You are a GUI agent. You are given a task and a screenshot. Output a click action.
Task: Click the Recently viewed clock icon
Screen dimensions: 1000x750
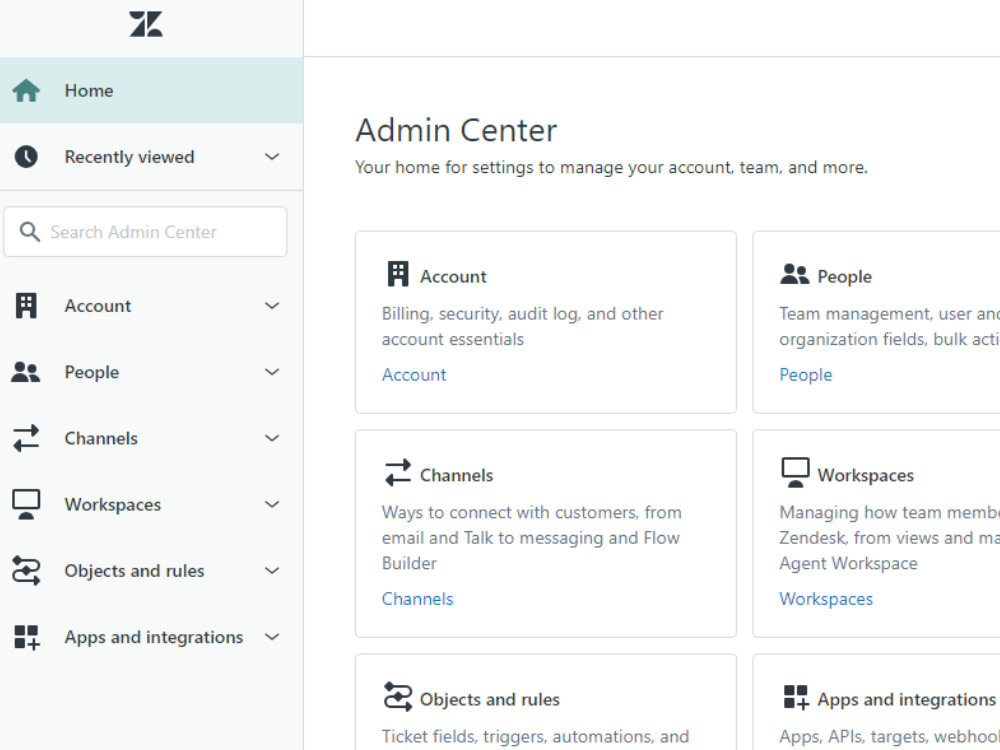coord(25,157)
